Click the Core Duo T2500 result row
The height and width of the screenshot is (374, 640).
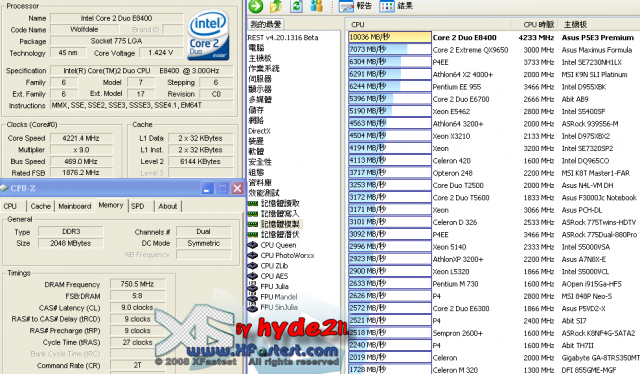(x=493, y=185)
